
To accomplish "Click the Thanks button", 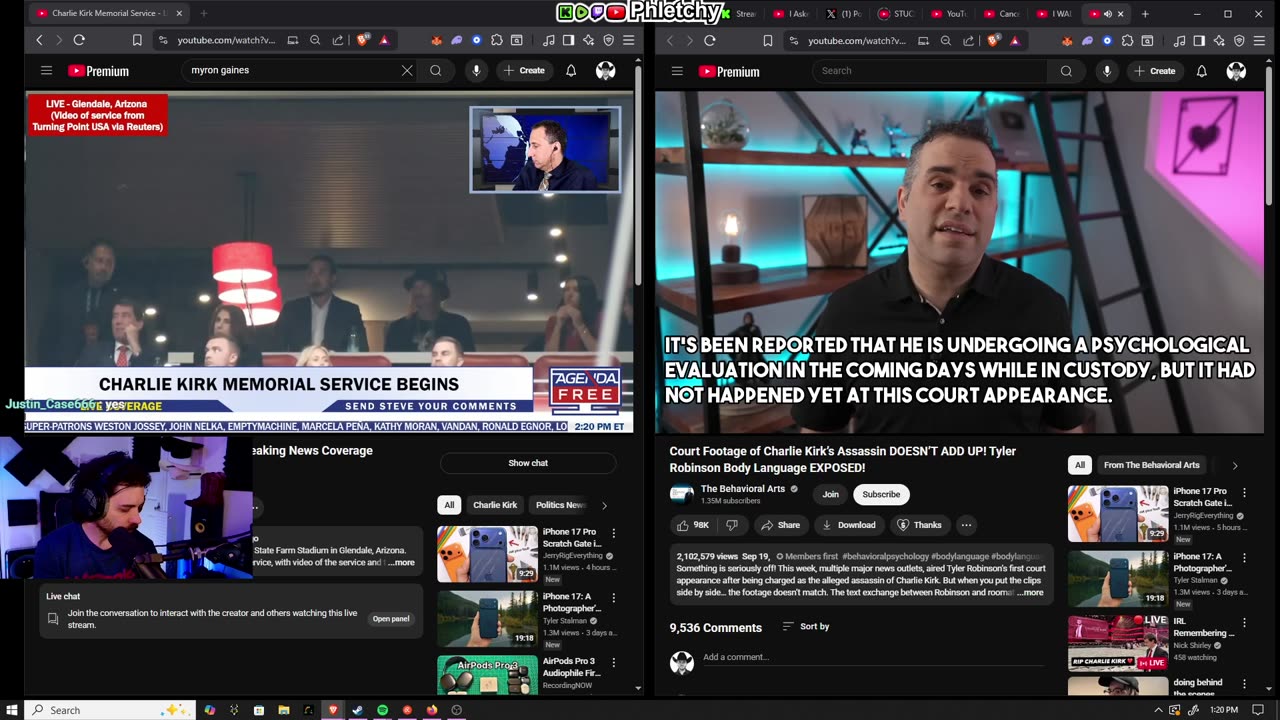I will tap(919, 525).
